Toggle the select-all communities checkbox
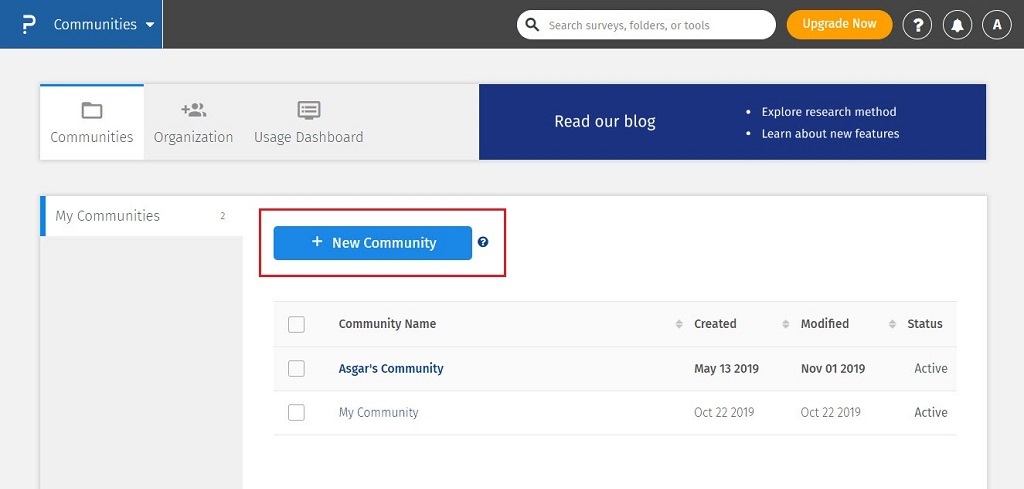Screen dimensions: 1024x489 [296, 324]
